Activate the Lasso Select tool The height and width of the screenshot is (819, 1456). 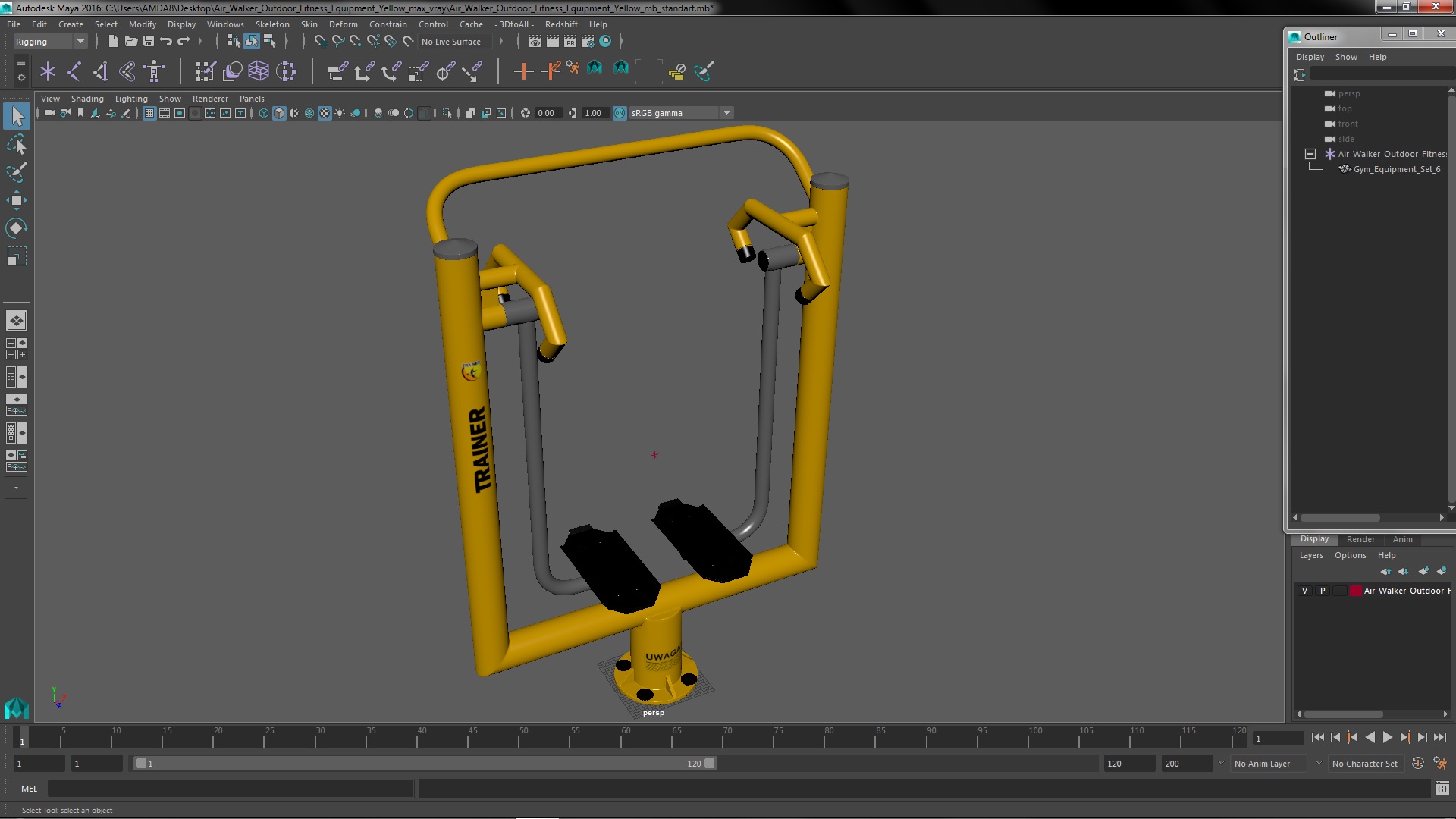click(x=17, y=144)
